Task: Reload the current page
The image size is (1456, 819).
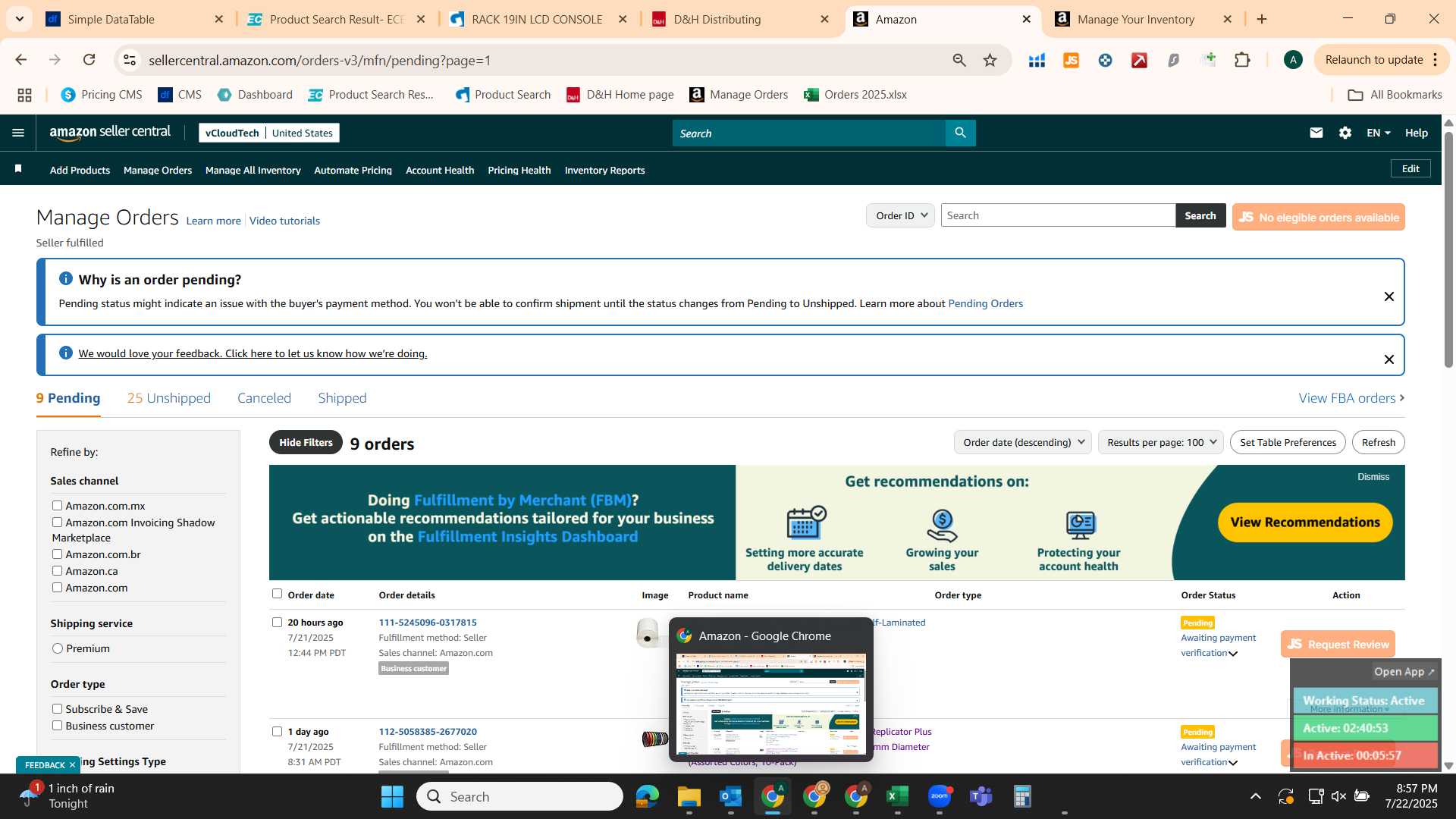Action: point(89,60)
